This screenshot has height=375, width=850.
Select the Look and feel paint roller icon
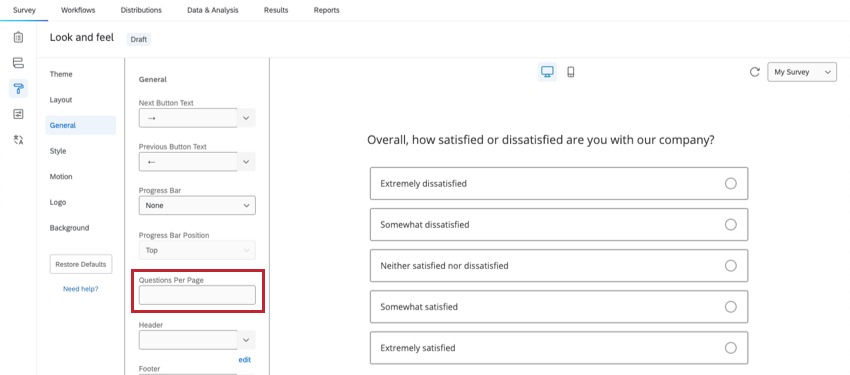[18, 88]
